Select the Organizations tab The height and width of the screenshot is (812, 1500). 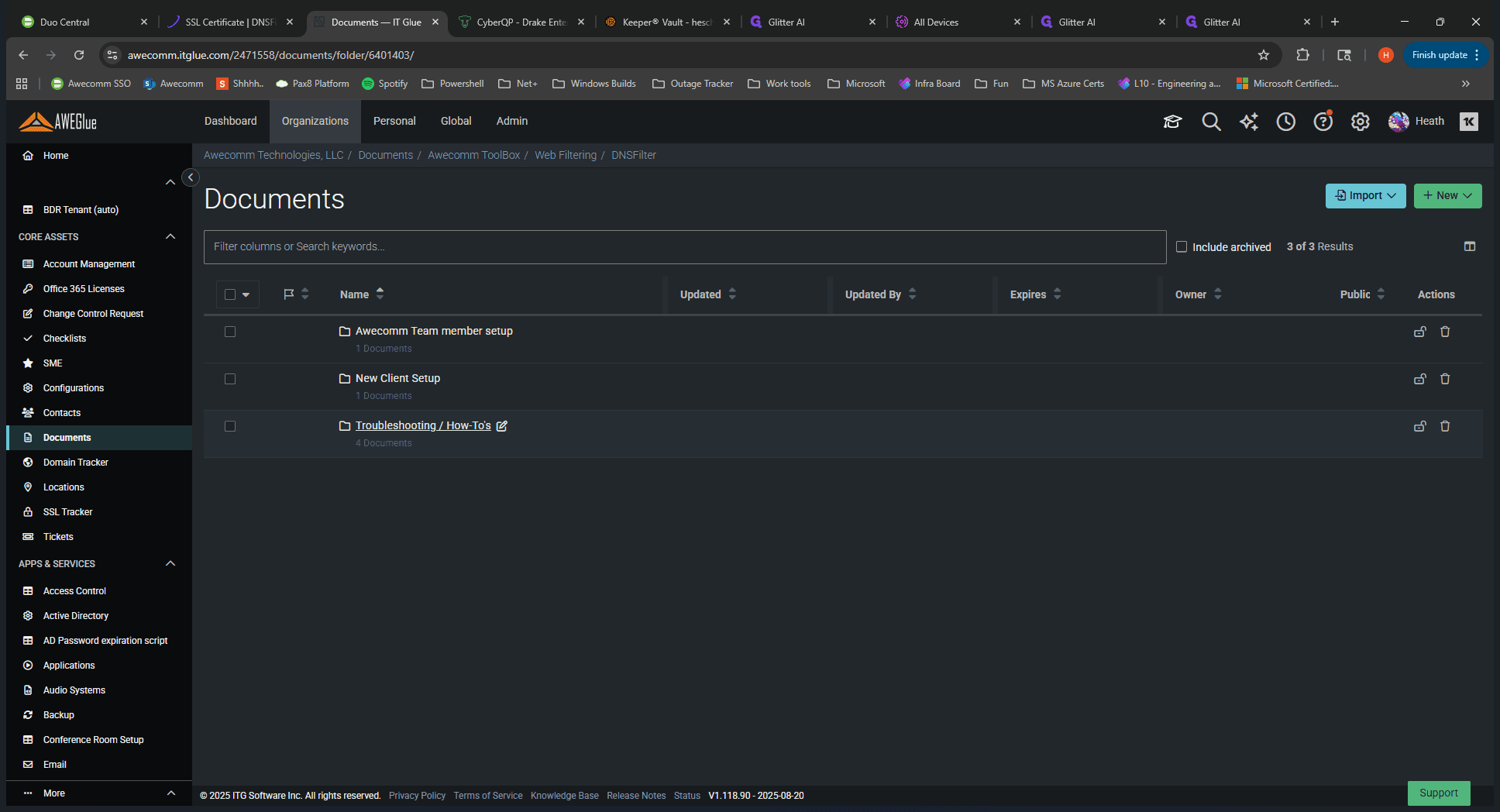pyautogui.click(x=315, y=122)
